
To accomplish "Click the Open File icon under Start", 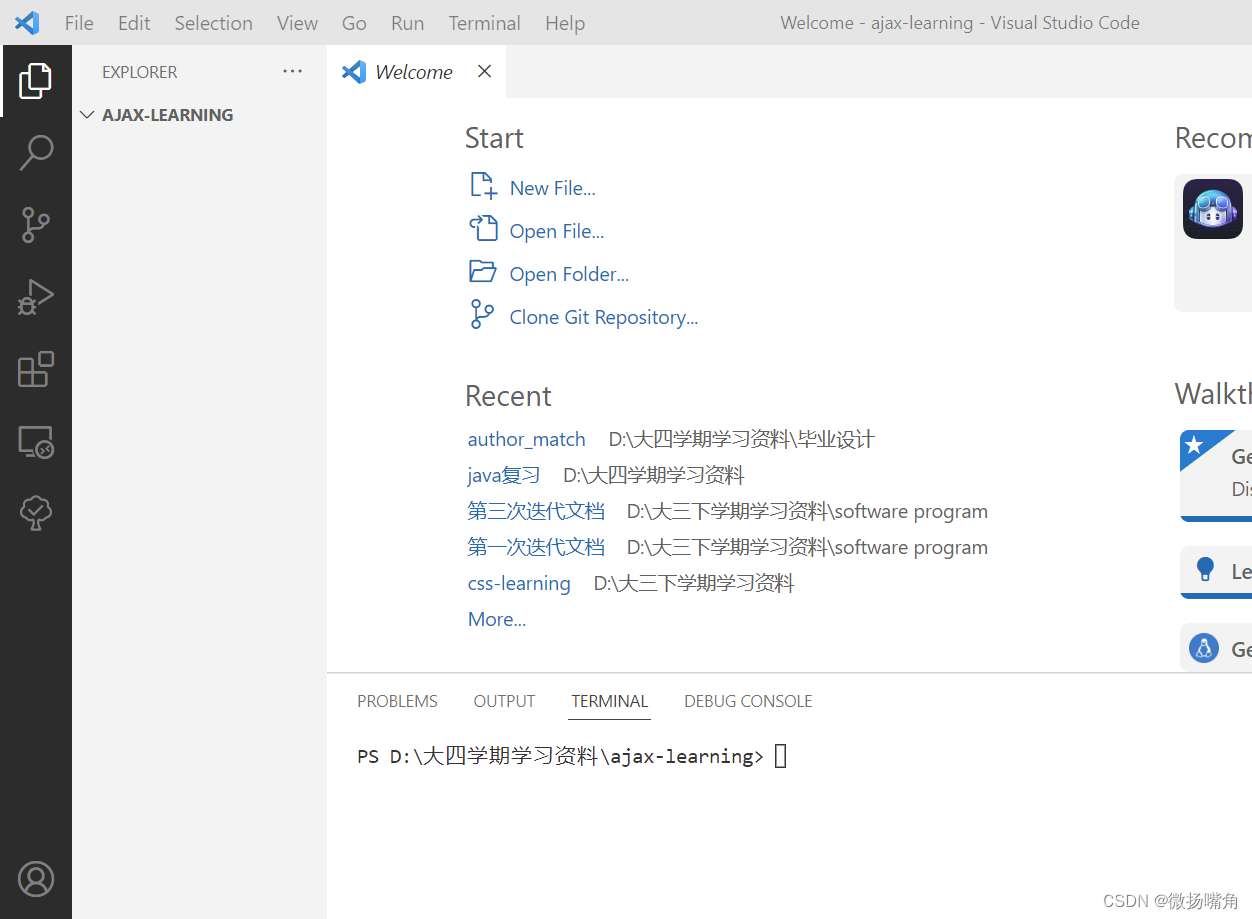I will point(483,229).
